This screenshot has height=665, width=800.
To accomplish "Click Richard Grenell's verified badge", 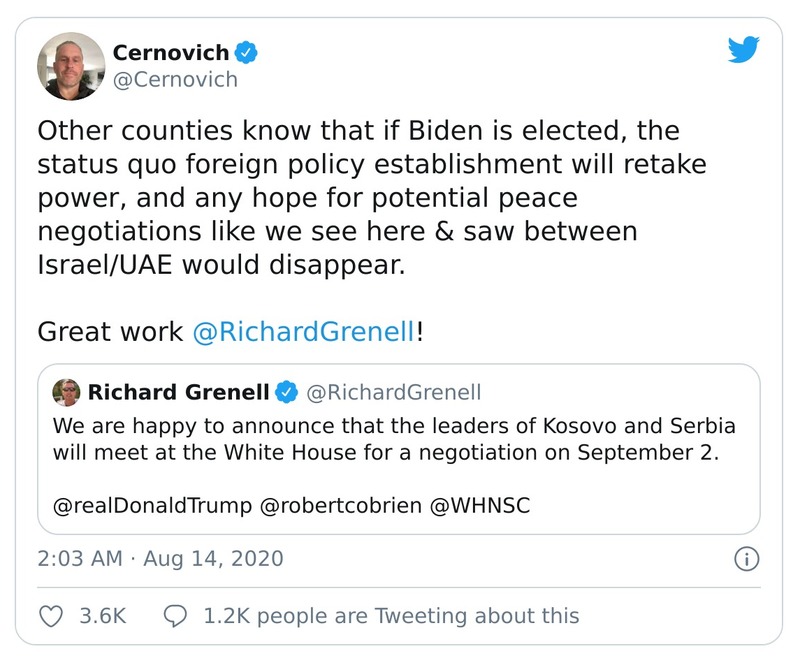I will coord(287,391).
